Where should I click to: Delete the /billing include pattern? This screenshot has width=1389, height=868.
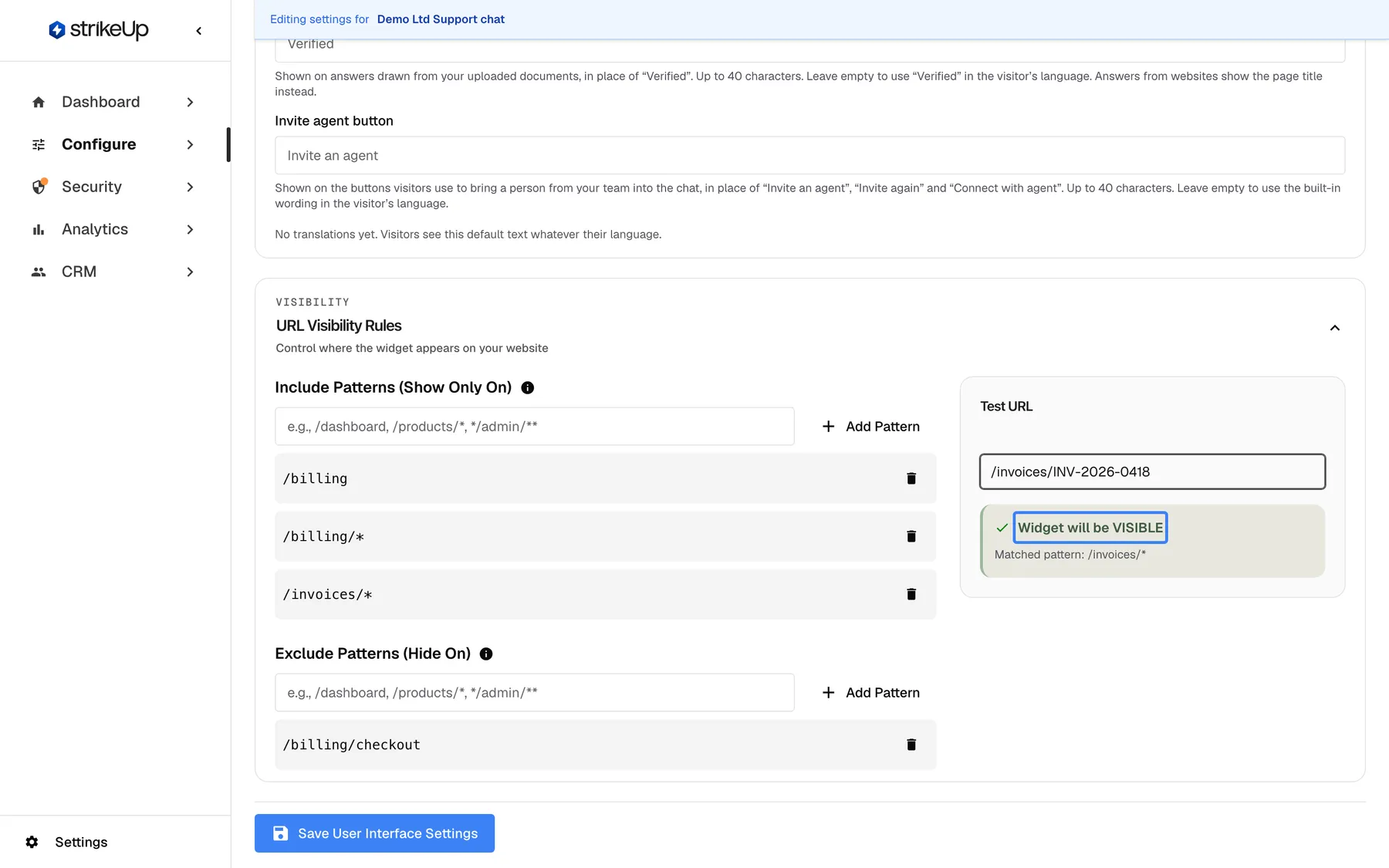click(x=911, y=478)
